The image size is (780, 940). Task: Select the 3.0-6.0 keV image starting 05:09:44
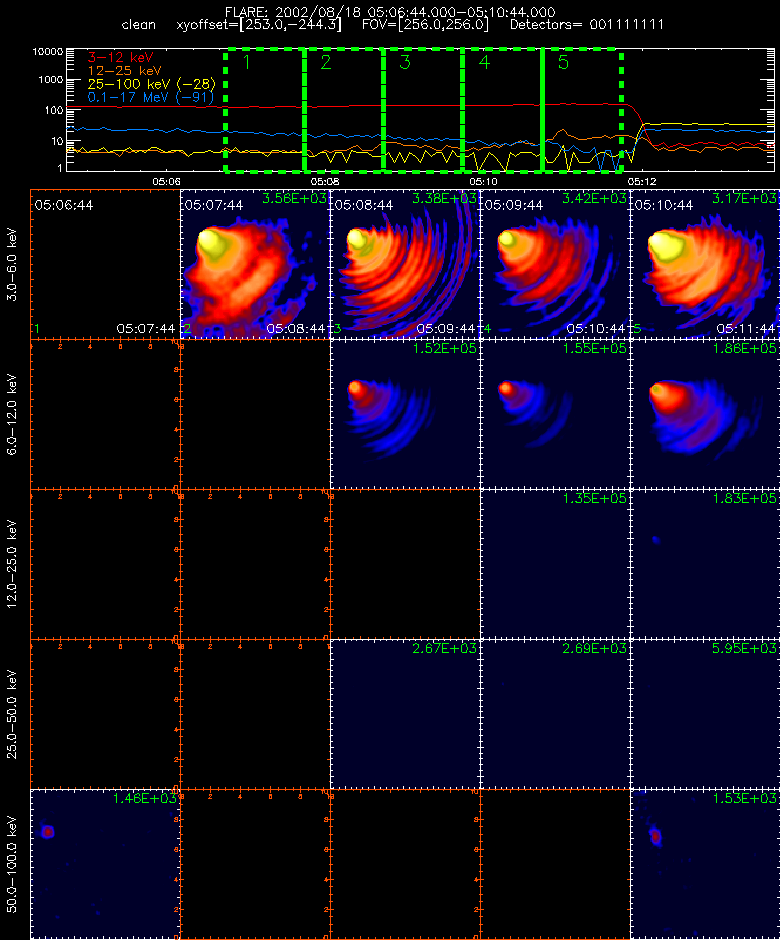coord(555,264)
